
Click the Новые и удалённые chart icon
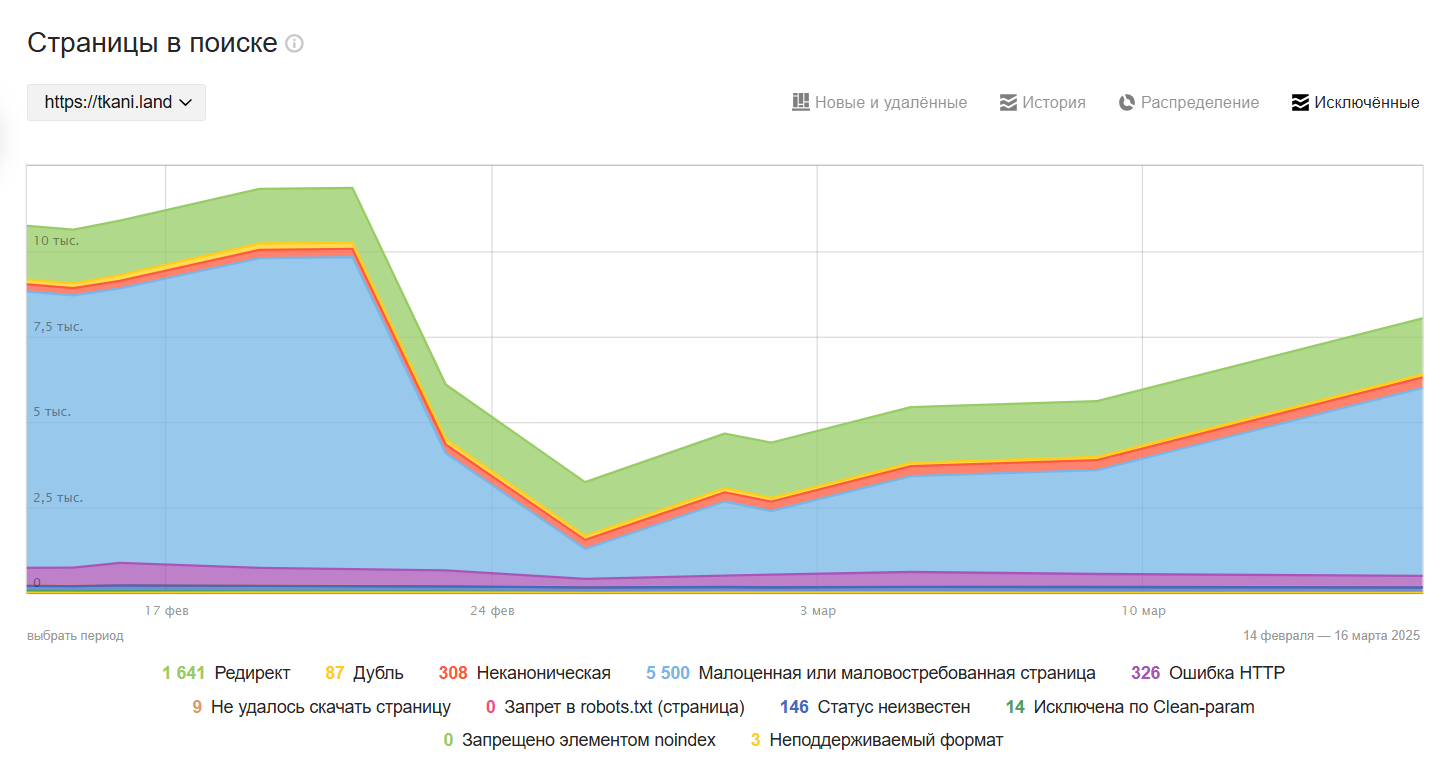[x=800, y=102]
